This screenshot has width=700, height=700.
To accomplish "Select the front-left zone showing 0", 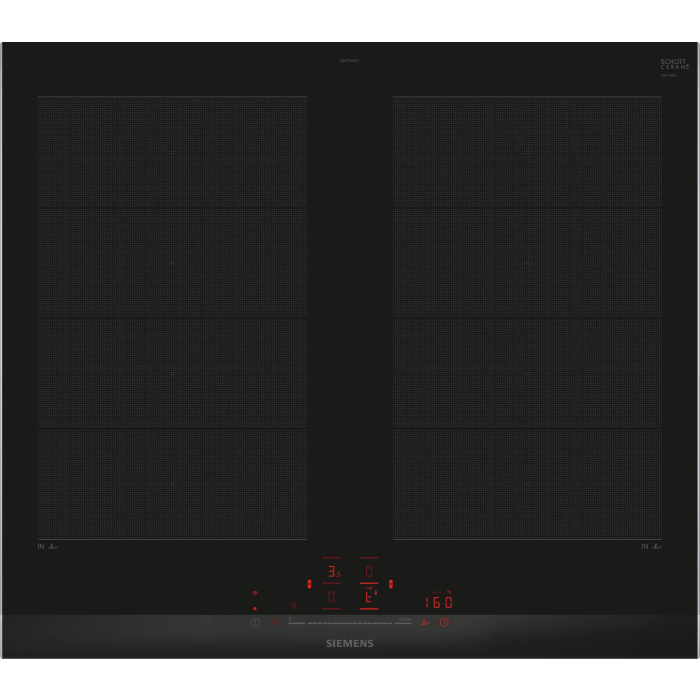I will [331, 597].
